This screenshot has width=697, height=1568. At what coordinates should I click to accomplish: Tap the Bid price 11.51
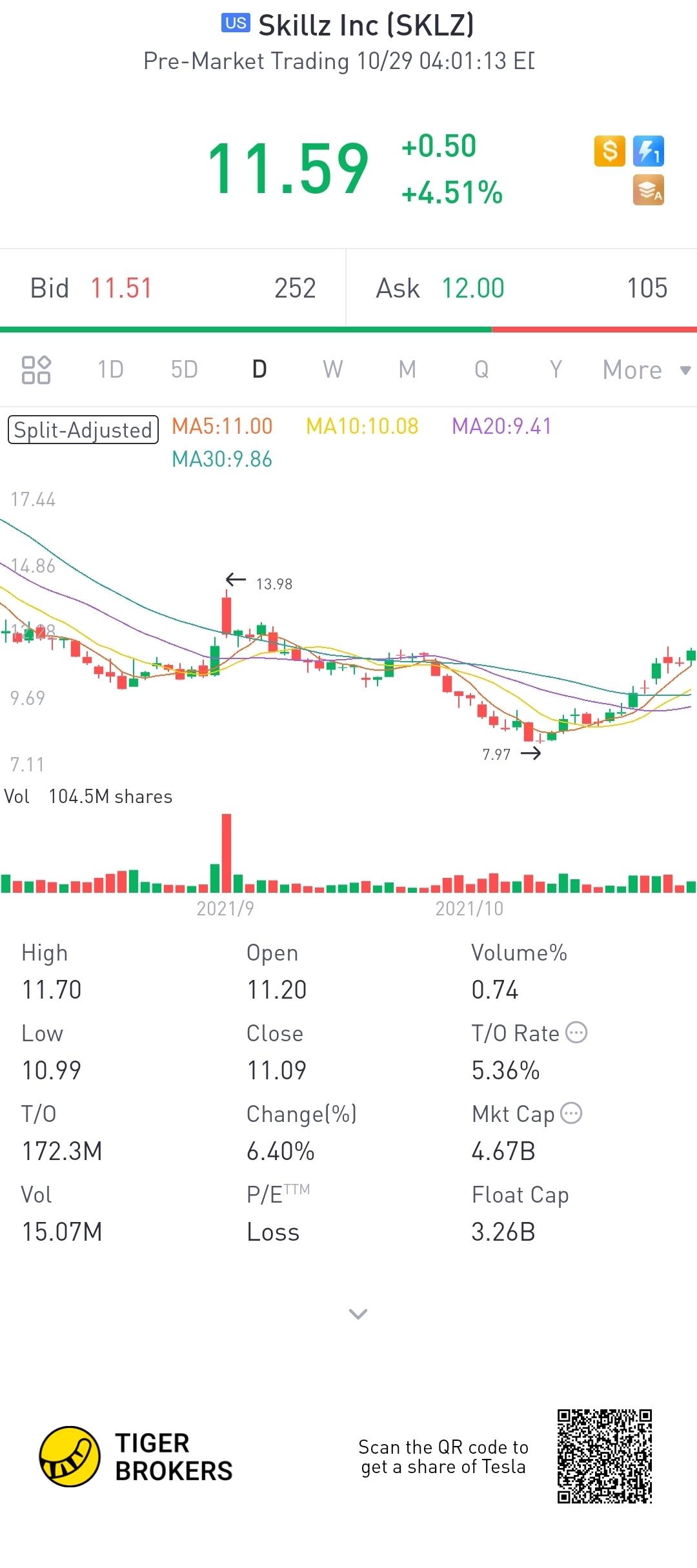pos(121,289)
